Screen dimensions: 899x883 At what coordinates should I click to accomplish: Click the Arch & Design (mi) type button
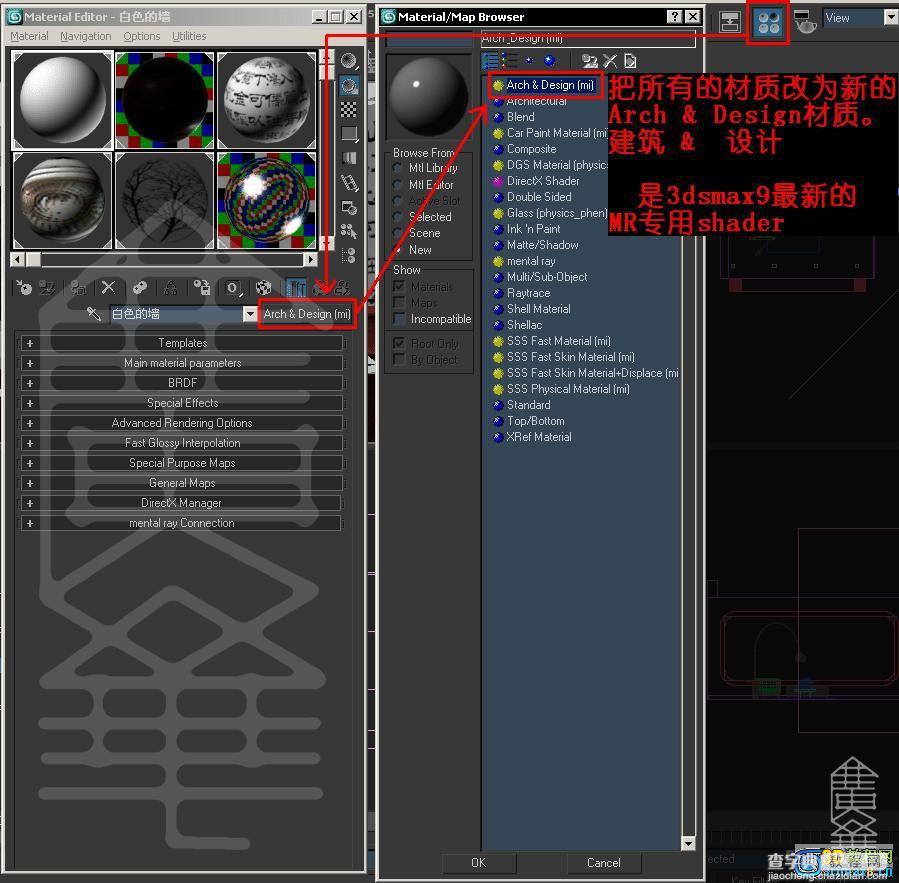[307, 314]
